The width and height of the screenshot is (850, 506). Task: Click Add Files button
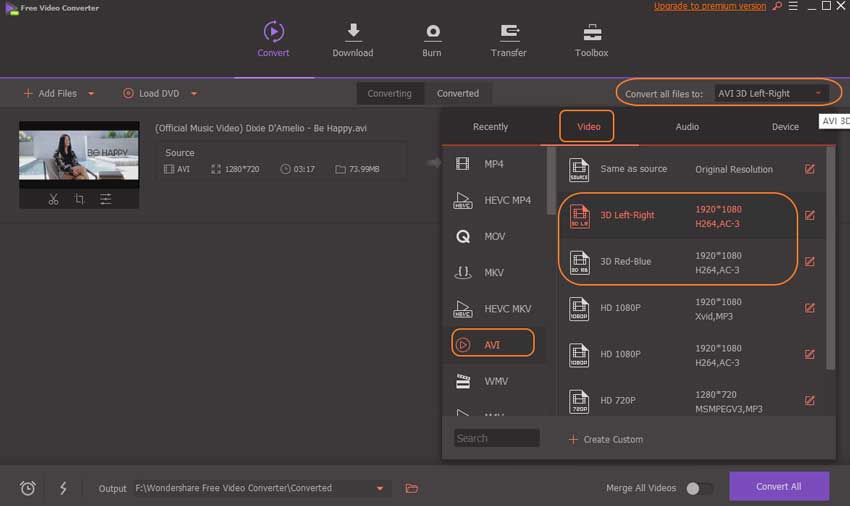pyautogui.click(x=50, y=93)
